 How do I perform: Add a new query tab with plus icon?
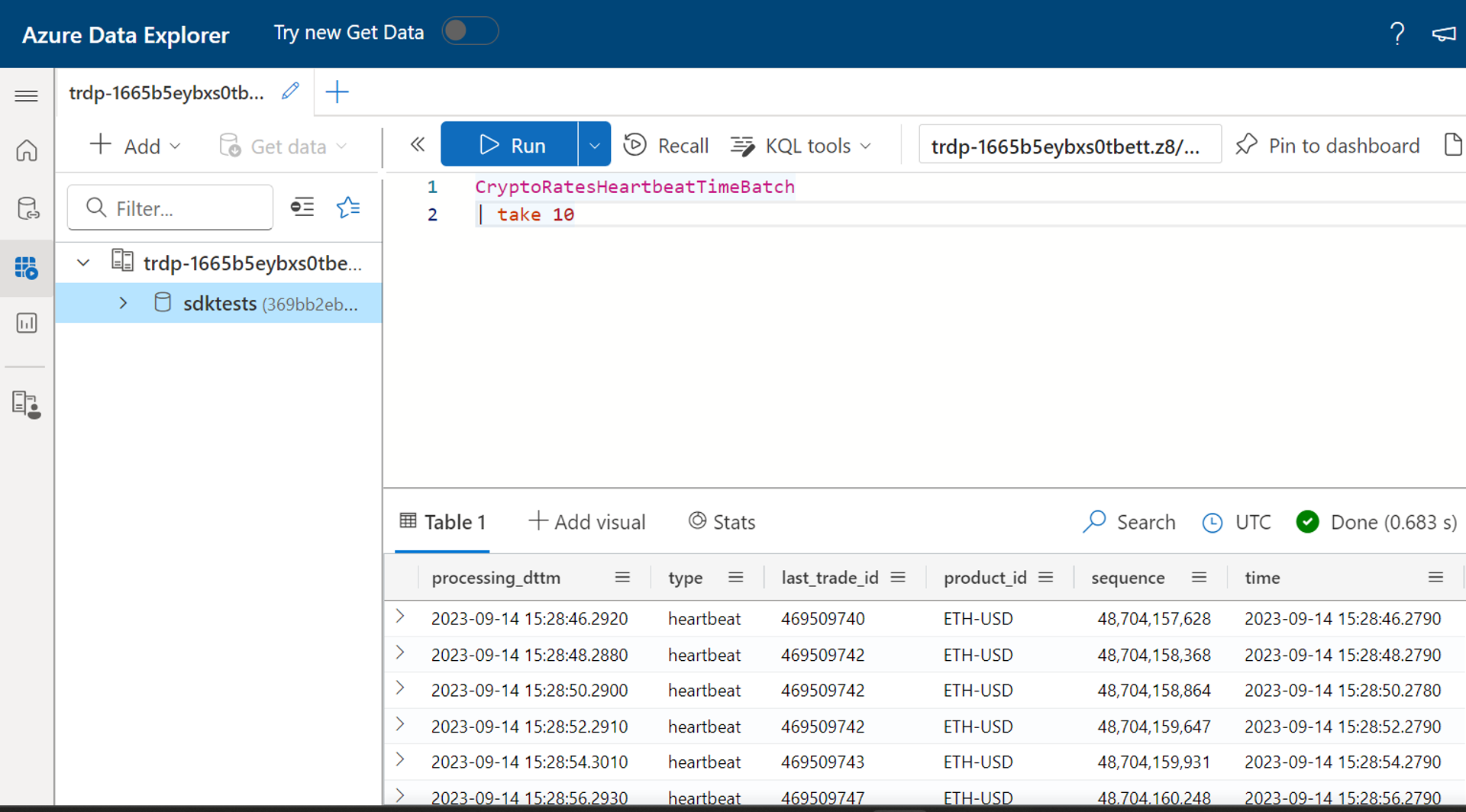(x=337, y=92)
